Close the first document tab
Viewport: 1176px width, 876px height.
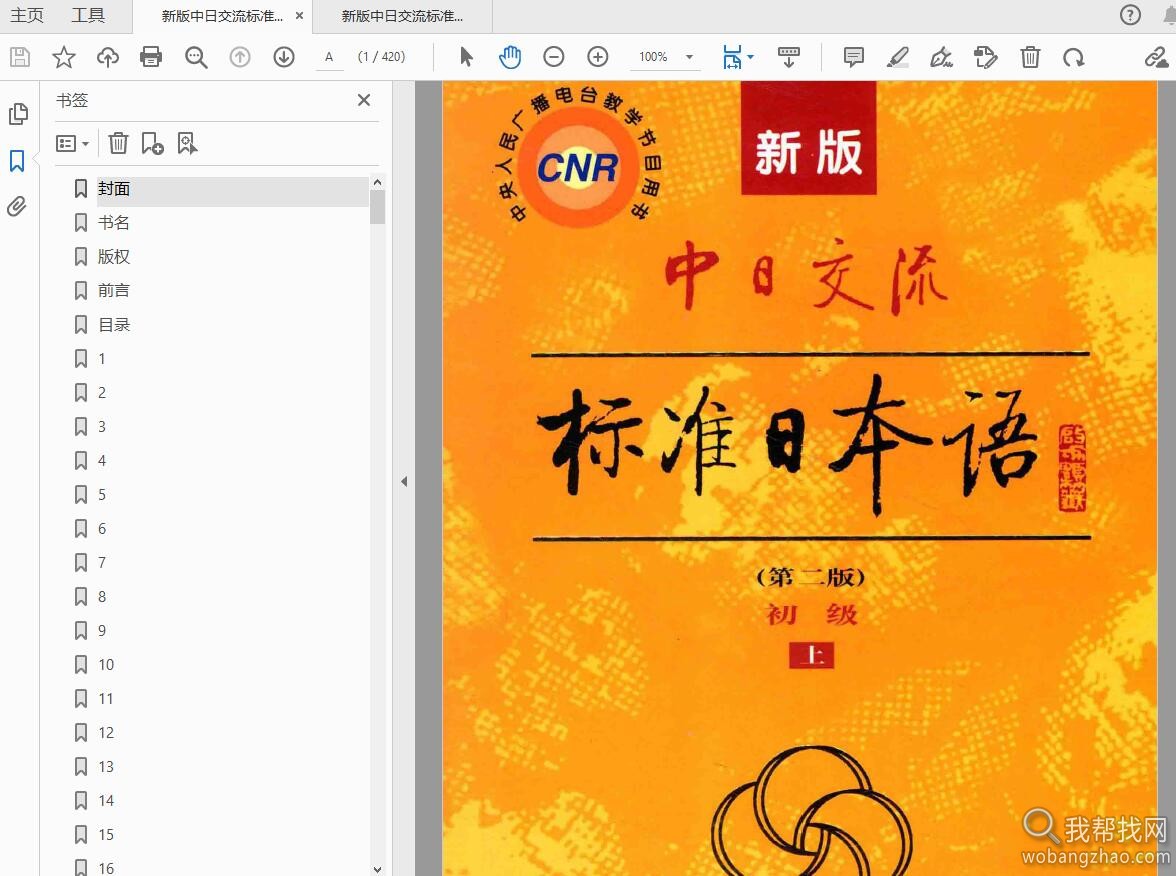299,16
